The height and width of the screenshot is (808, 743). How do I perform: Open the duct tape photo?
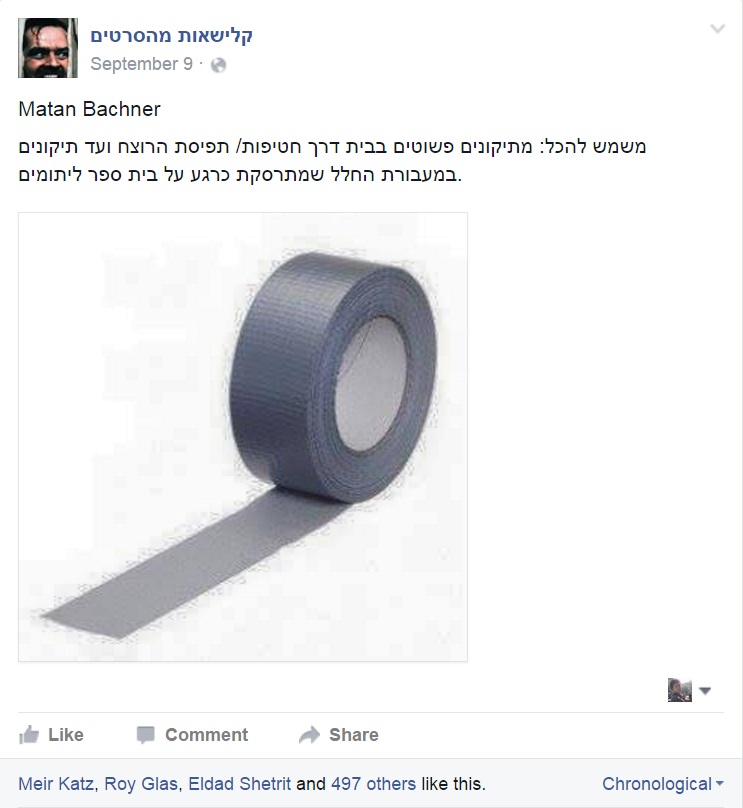point(243,436)
